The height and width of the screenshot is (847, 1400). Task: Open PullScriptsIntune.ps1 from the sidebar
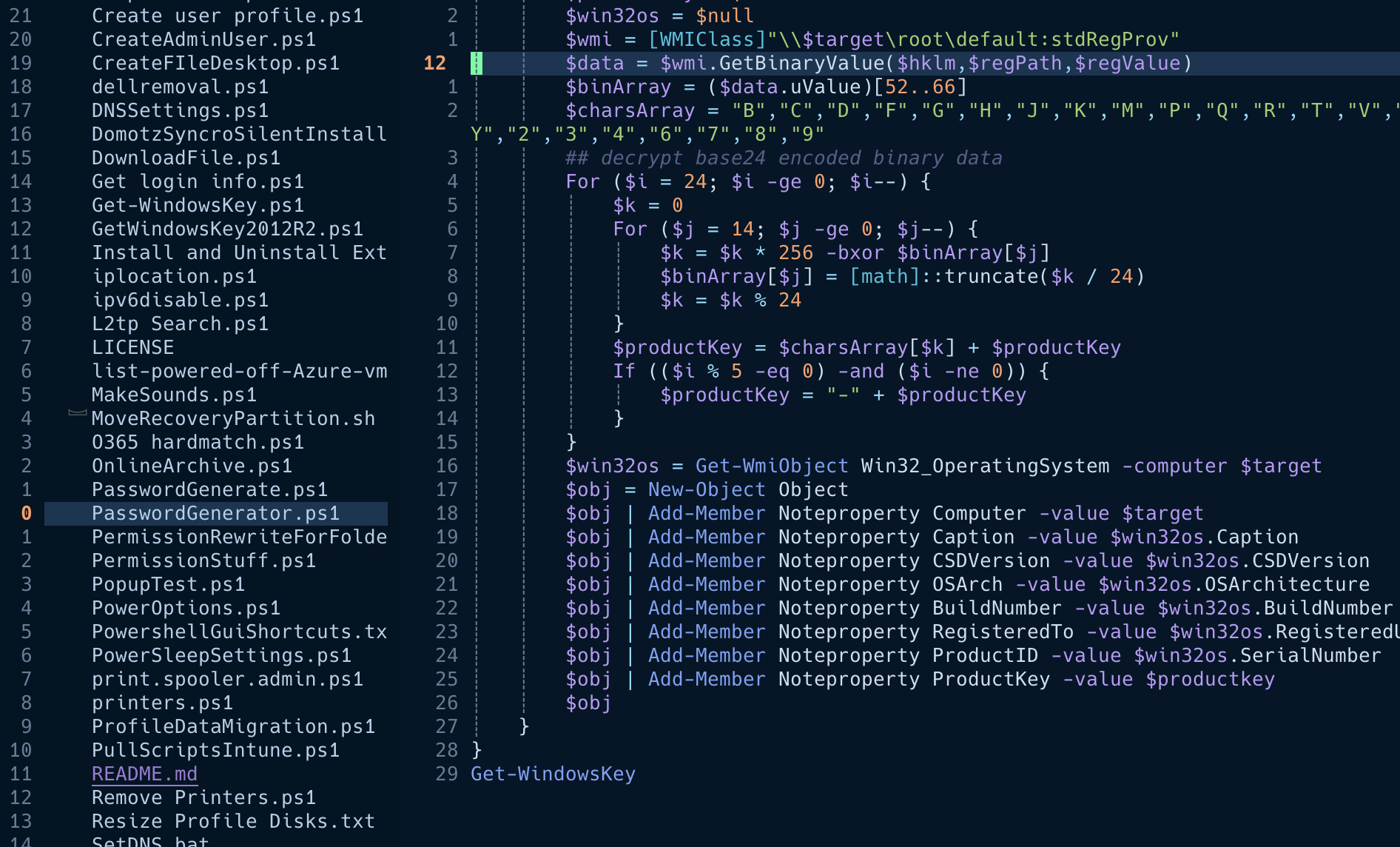(x=215, y=750)
